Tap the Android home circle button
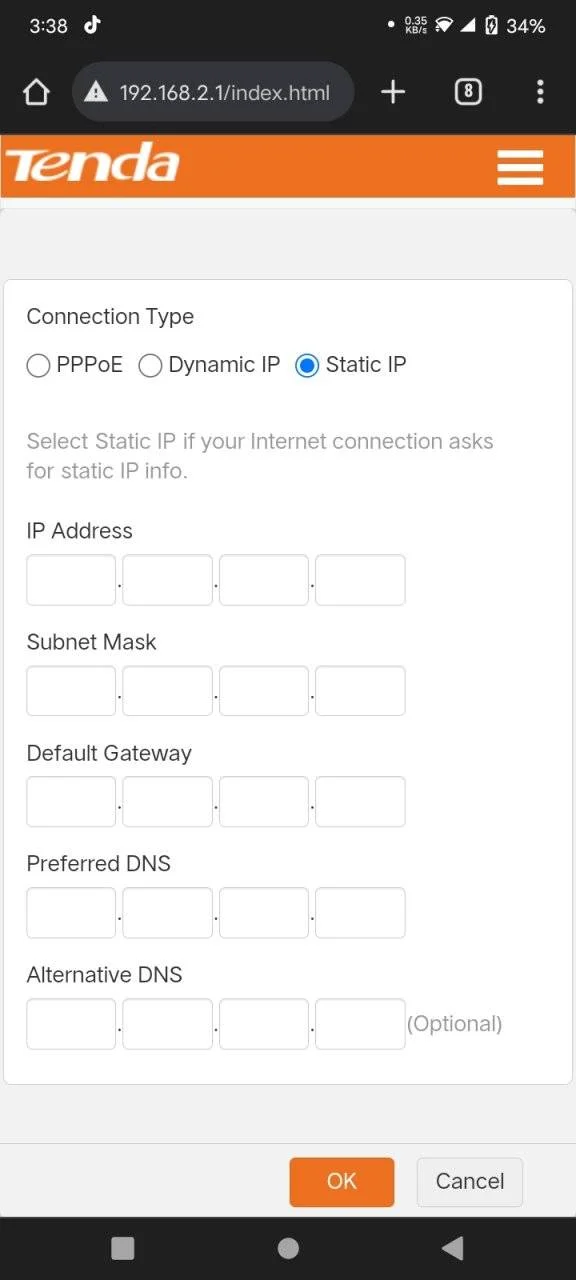Image resolution: width=576 pixels, height=1280 pixels. pos(288,1247)
